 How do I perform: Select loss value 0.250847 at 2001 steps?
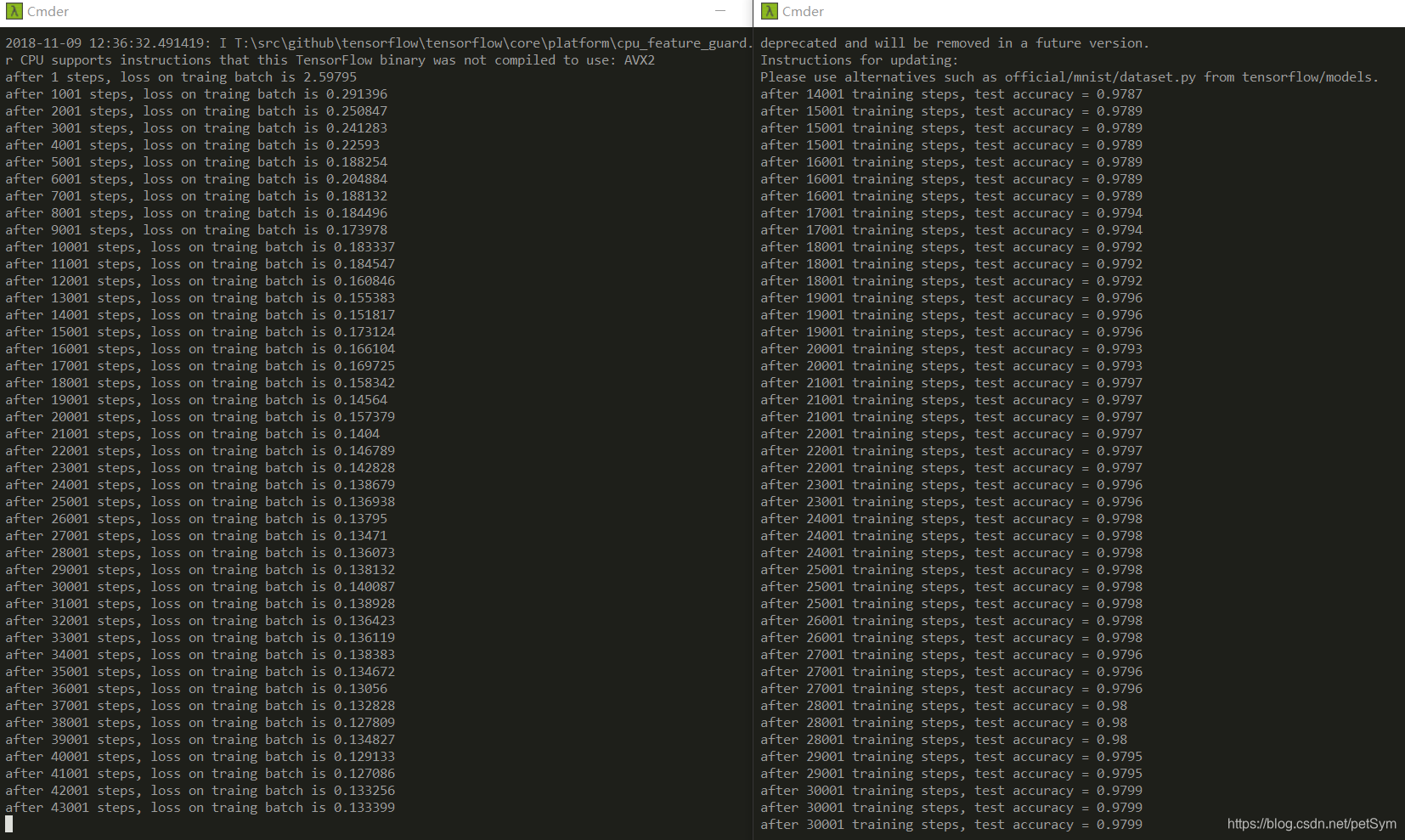tap(357, 111)
